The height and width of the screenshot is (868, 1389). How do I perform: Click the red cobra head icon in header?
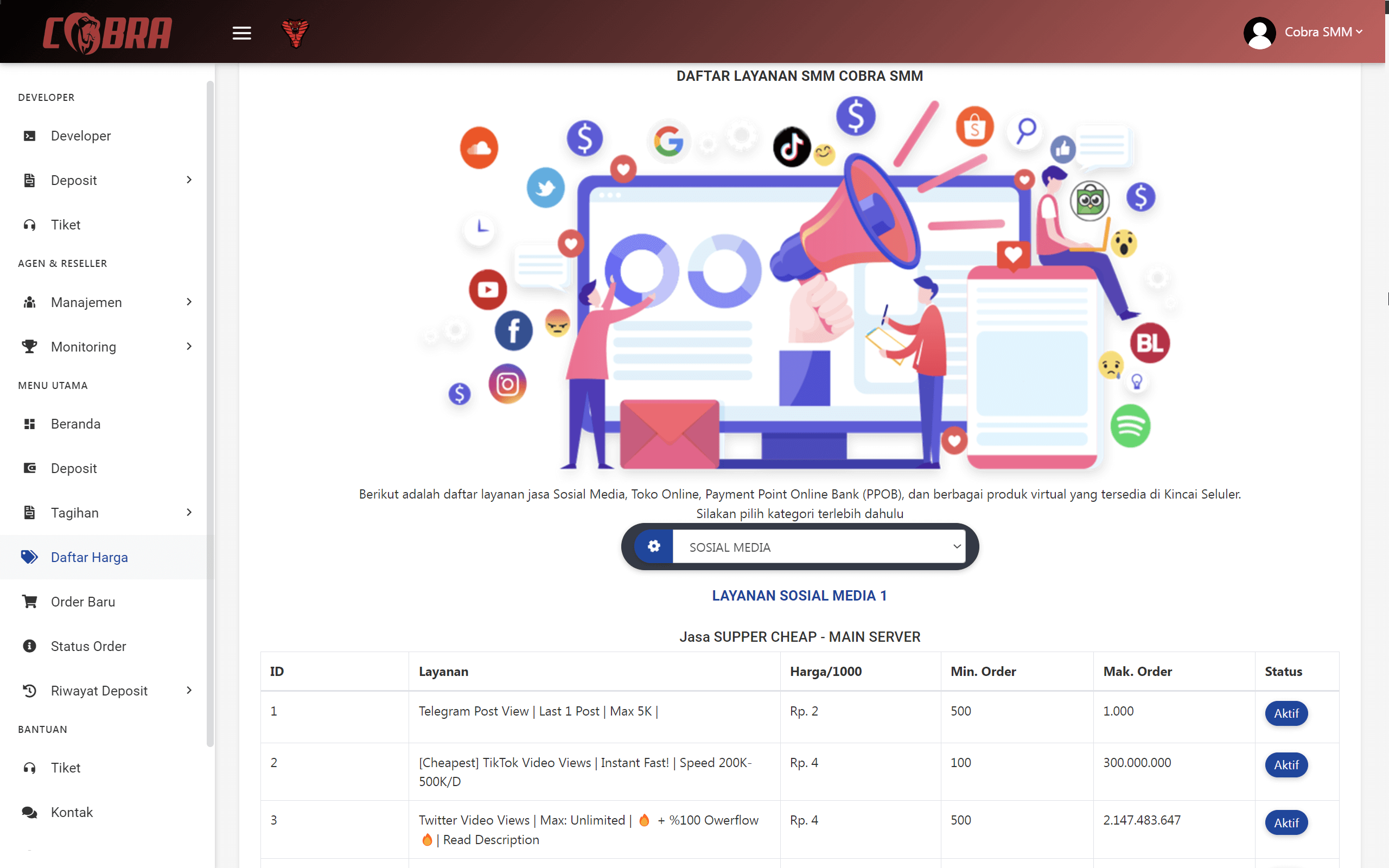click(x=296, y=33)
